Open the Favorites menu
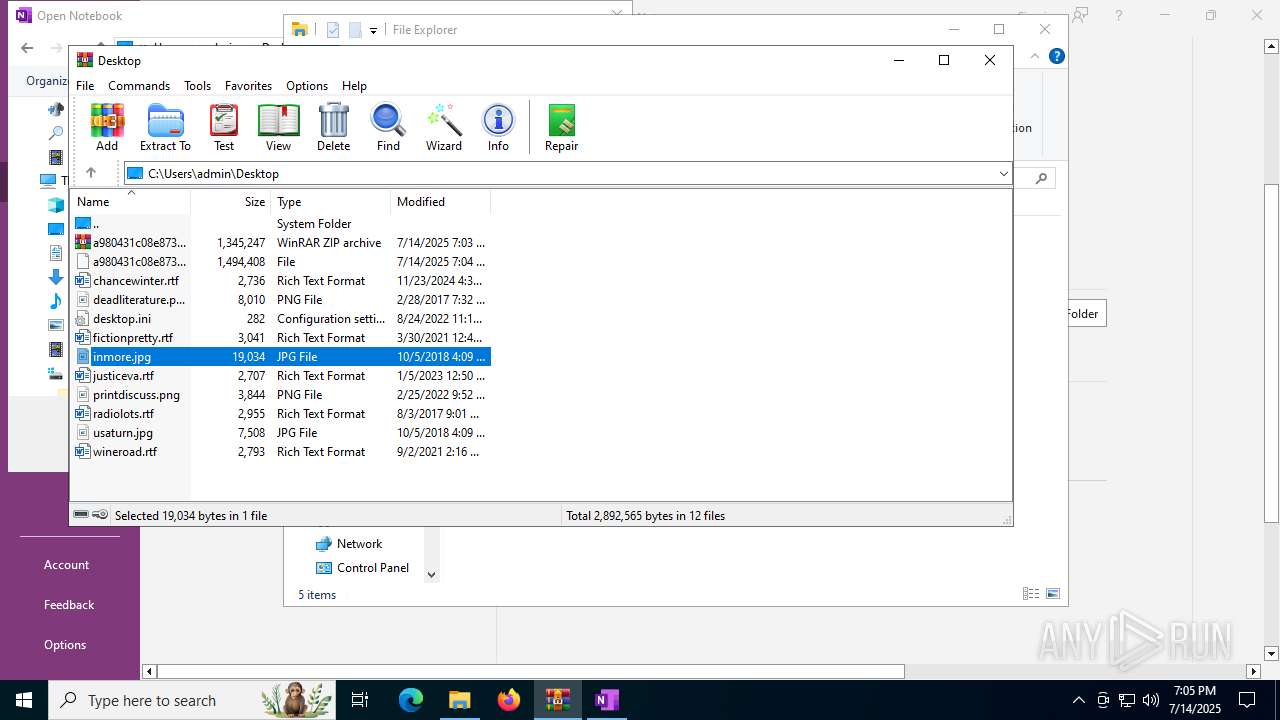 coord(248,86)
